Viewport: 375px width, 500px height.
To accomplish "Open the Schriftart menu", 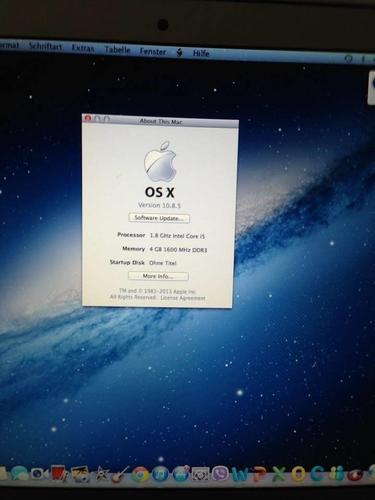I will click(x=46, y=46).
